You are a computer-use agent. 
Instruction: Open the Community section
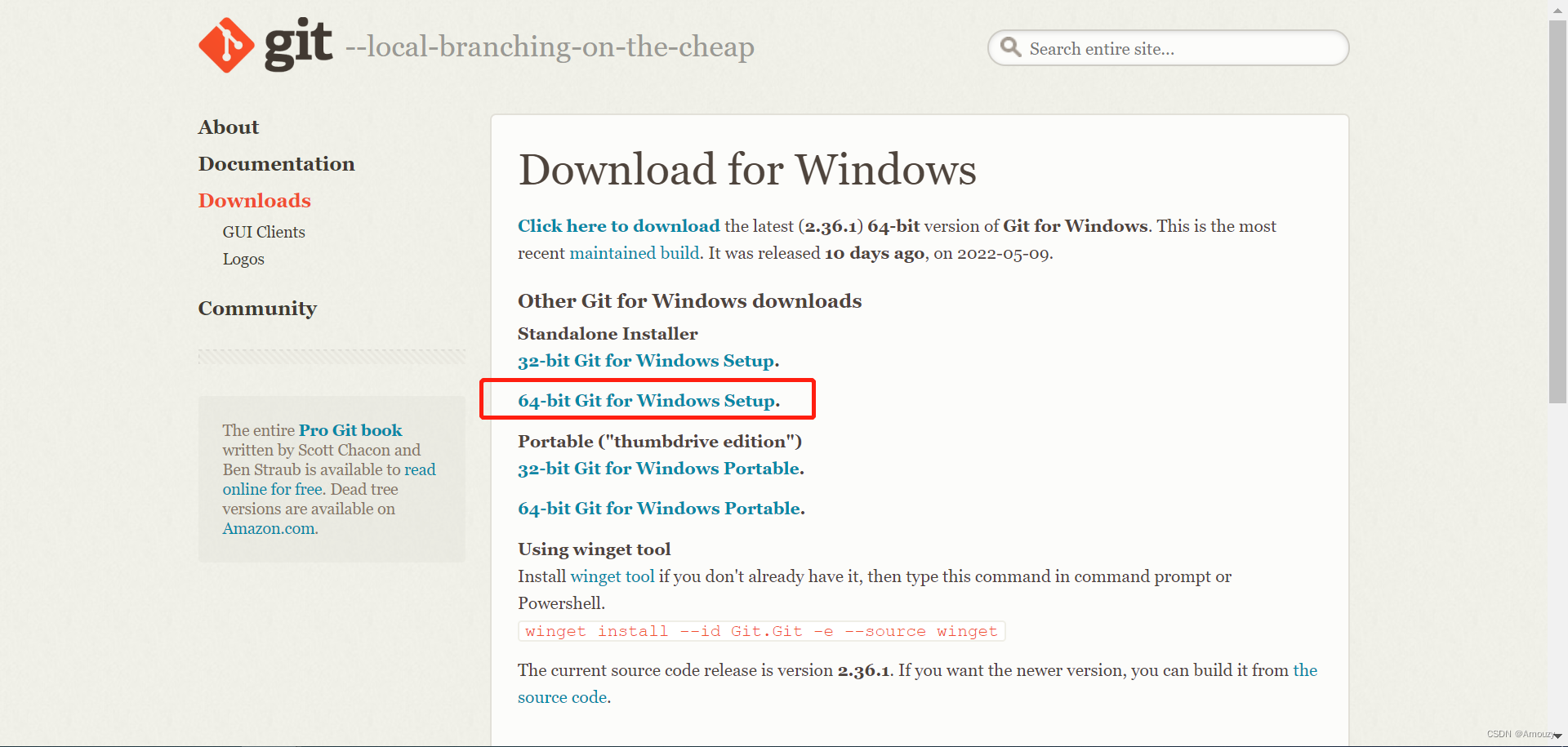coord(257,309)
